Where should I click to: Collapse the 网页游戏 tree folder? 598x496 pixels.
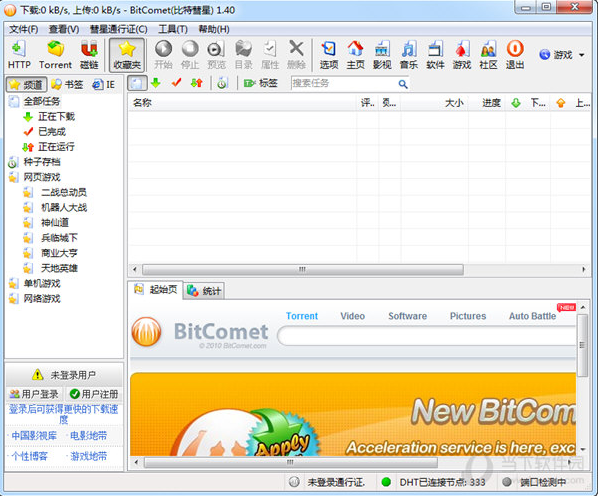tap(42, 177)
